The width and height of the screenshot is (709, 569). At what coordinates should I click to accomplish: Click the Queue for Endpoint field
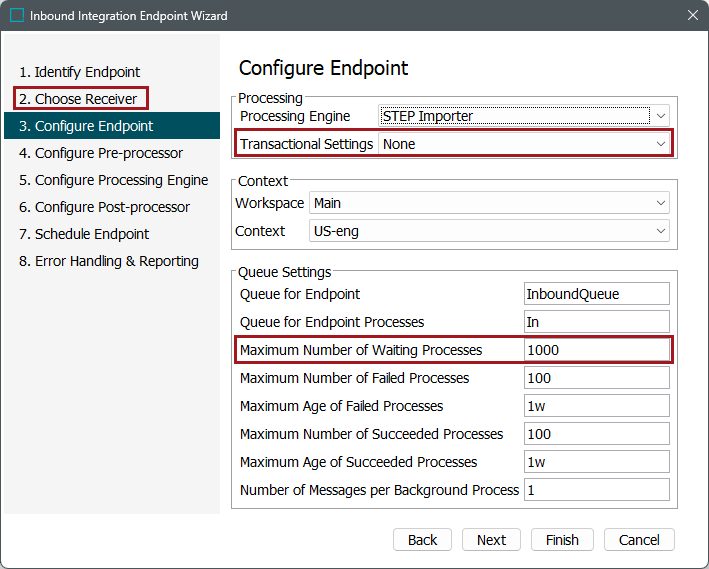point(596,294)
